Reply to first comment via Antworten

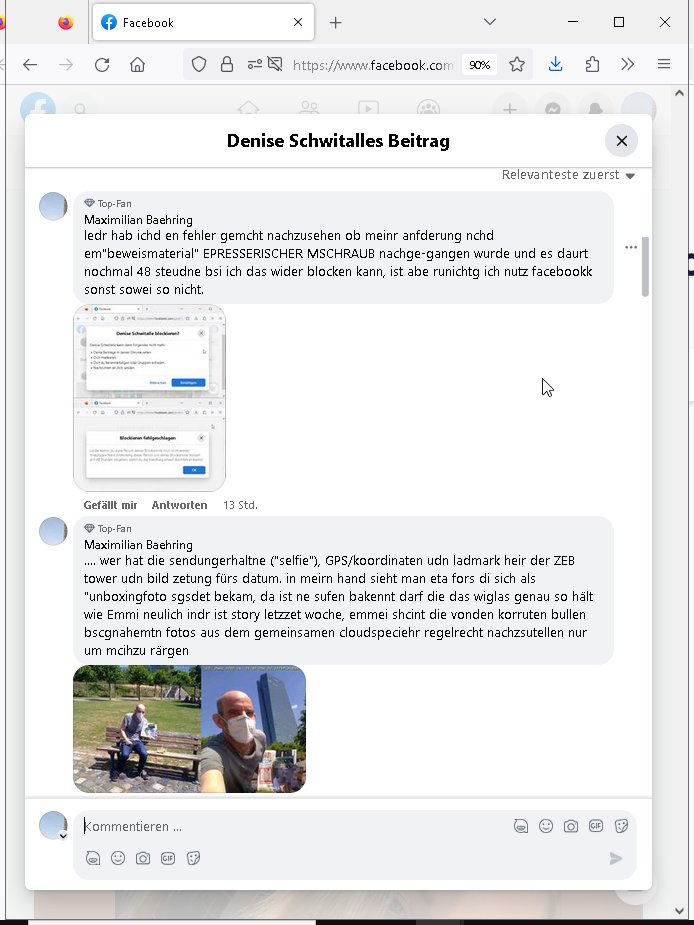(179, 505)
